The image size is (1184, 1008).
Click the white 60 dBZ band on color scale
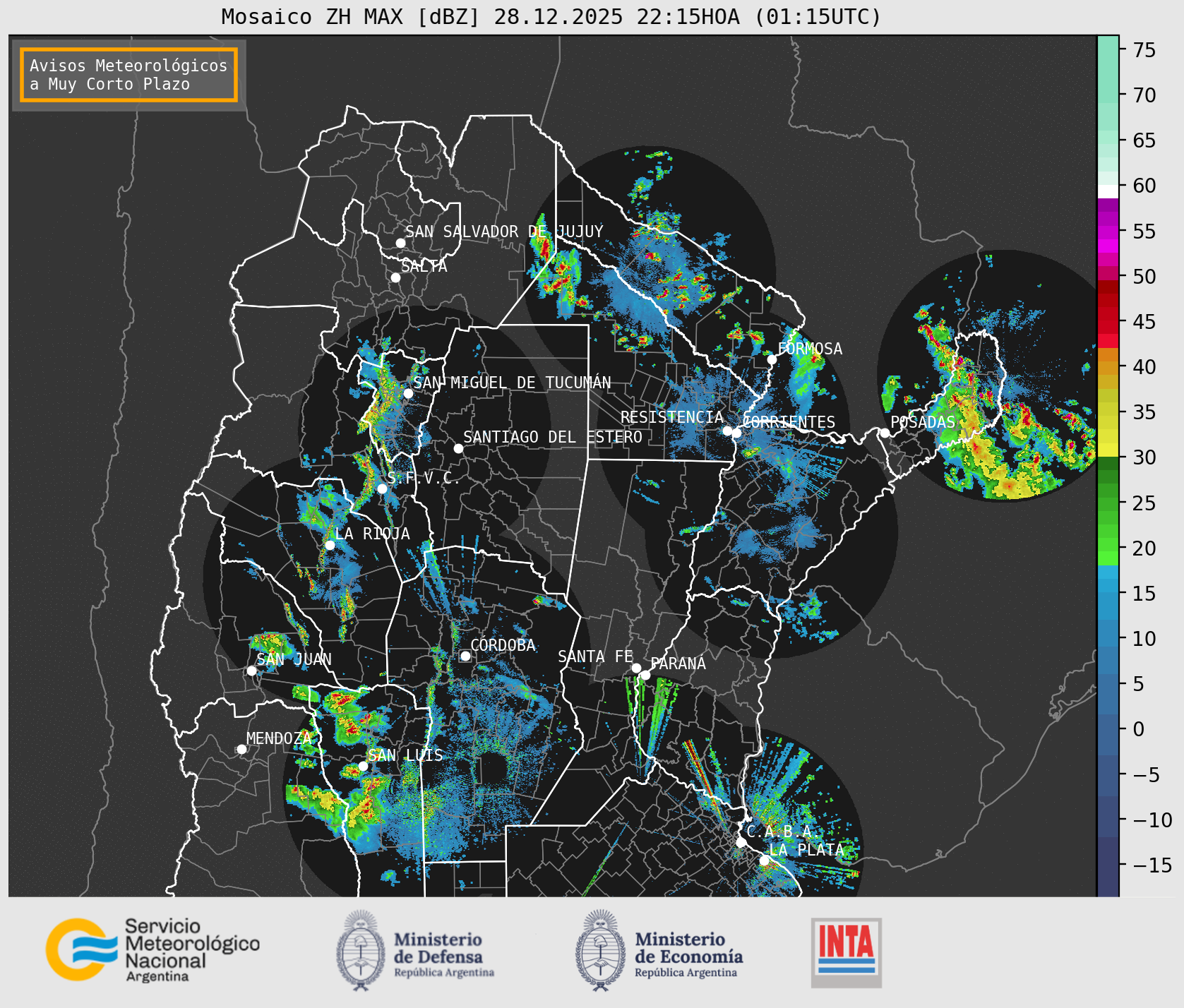[x=1108, y=191]
